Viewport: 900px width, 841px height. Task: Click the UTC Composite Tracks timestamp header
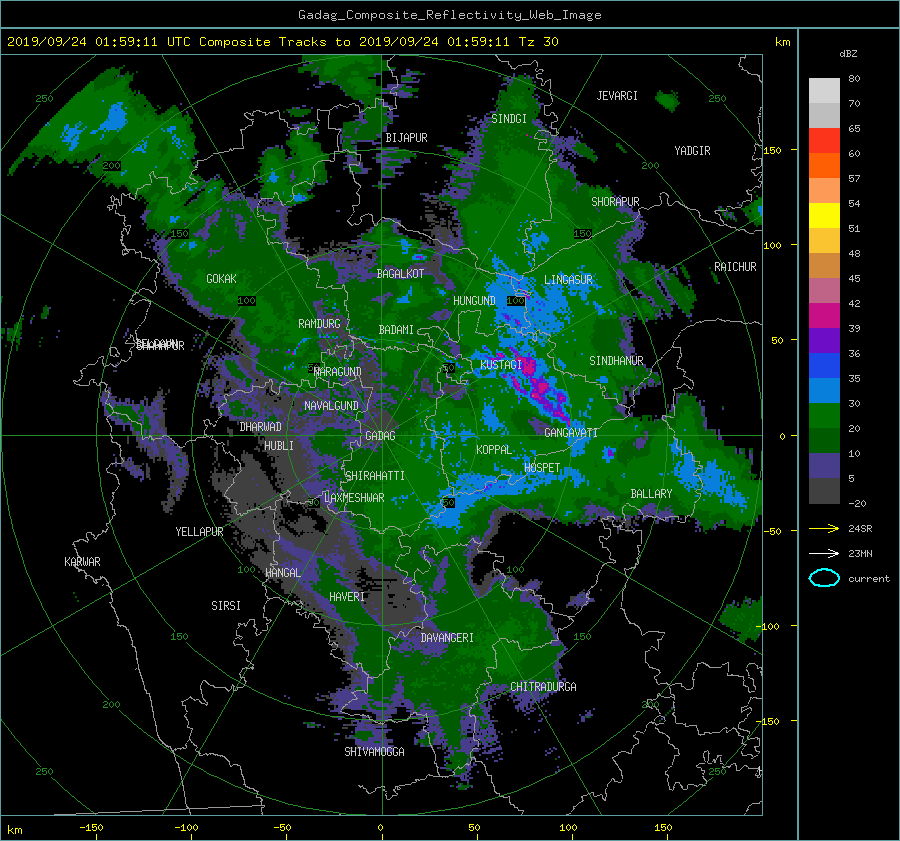(x=282, y=42)
